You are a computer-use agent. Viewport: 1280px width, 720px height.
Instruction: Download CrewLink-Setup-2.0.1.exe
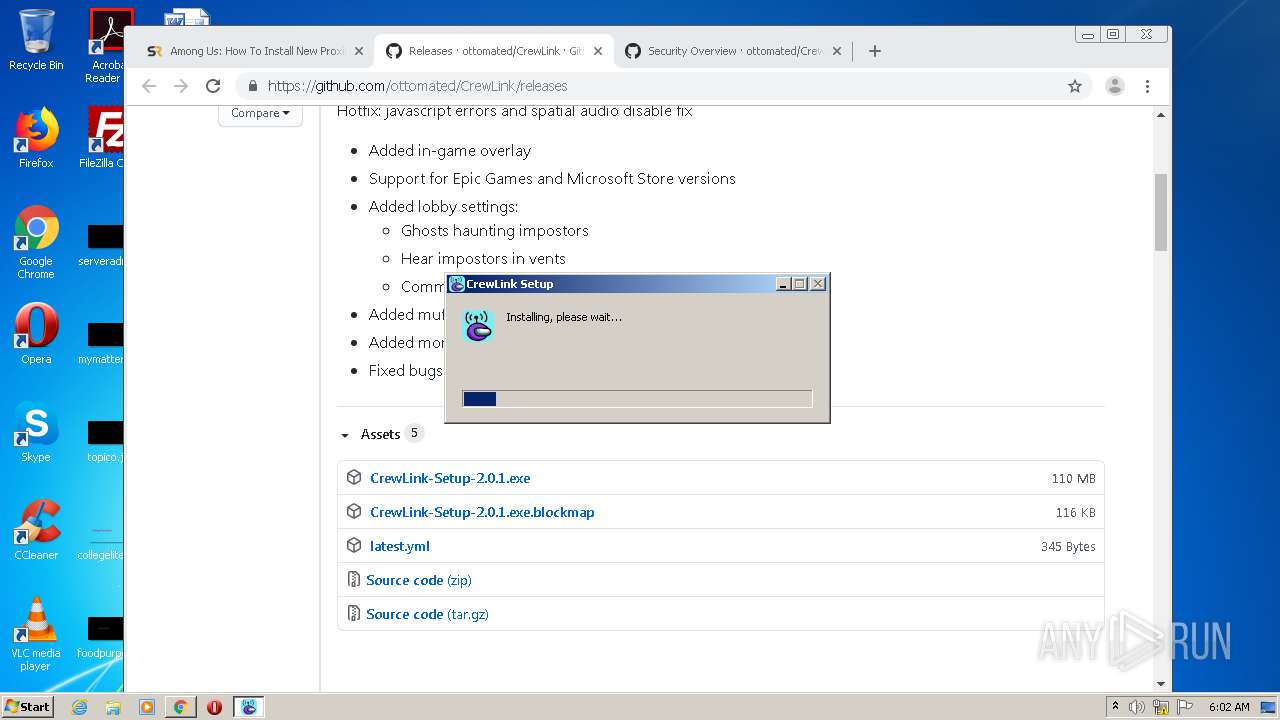[450, 478]
